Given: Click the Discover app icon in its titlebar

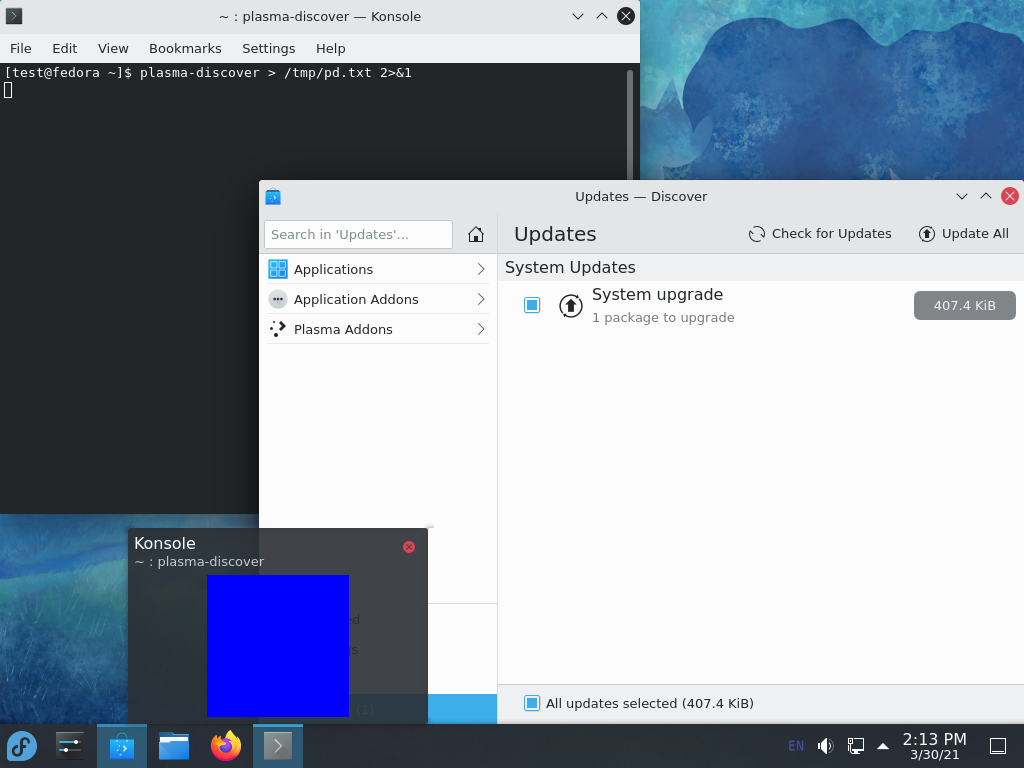Looking at the screenshot, I should coord(273,197).
